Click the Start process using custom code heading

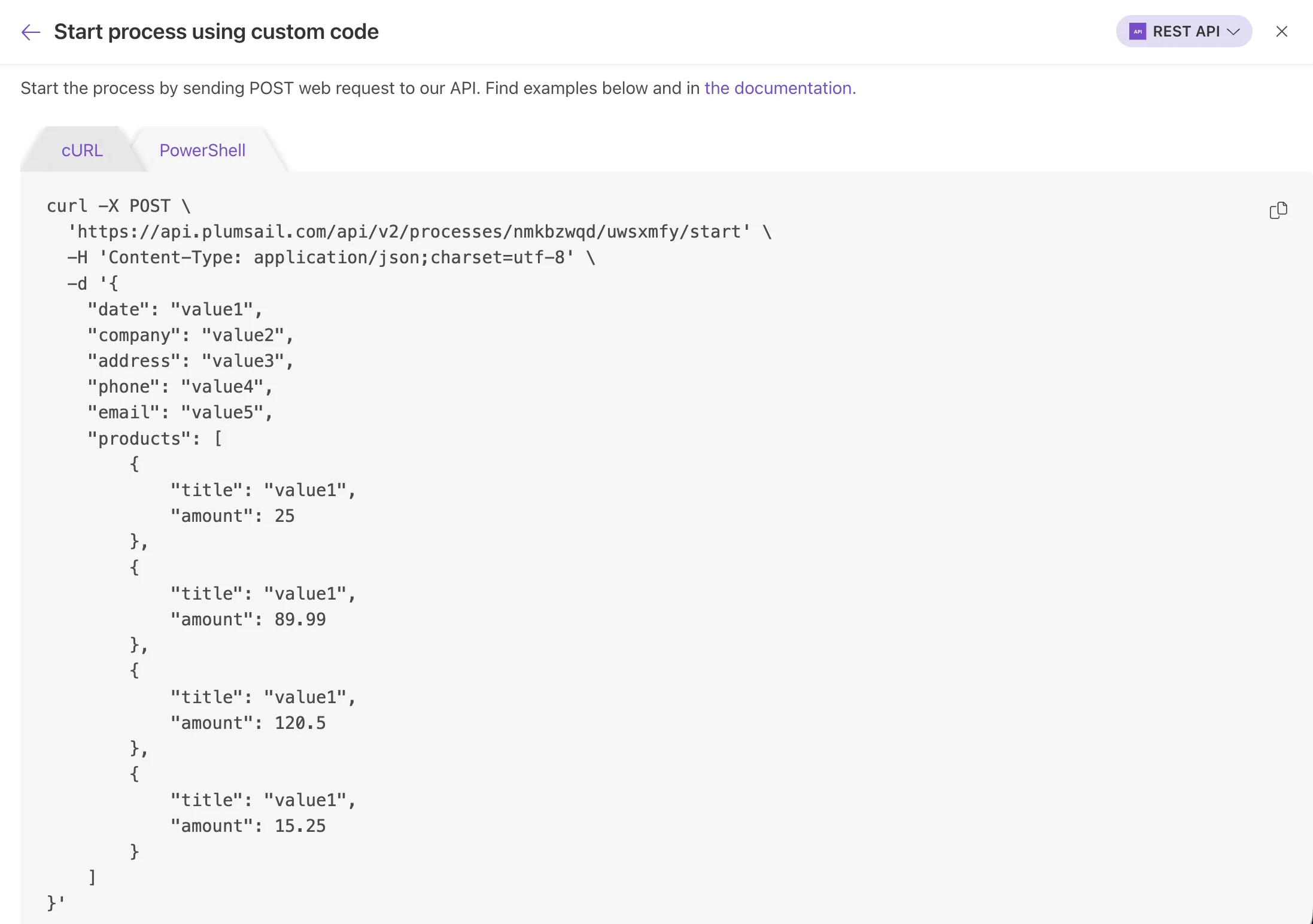pyautogui.click(x=216, y=31)
